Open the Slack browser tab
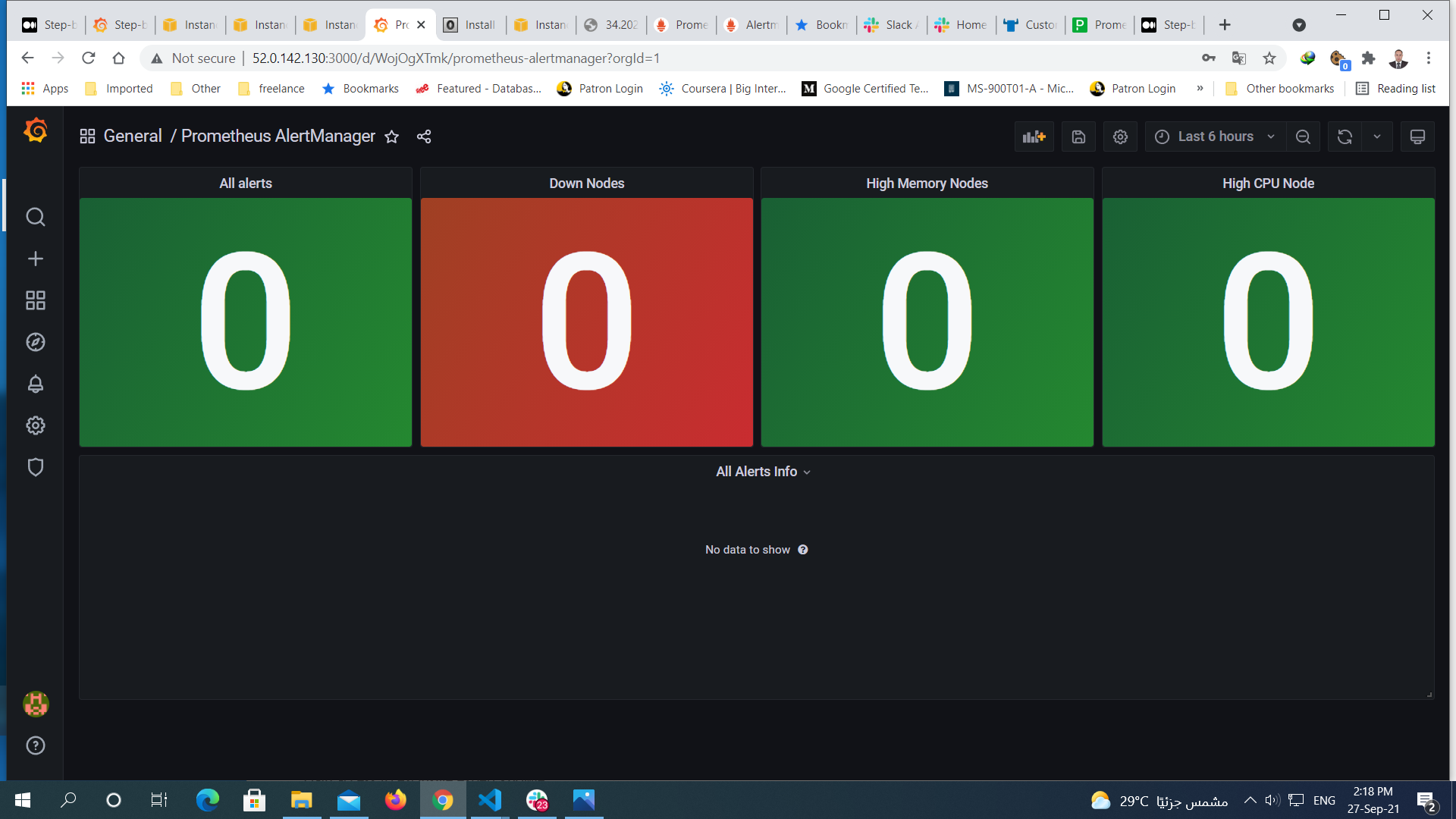This screenshot has height=819, width=1456. pyautogui.click(x=891, y=24)
